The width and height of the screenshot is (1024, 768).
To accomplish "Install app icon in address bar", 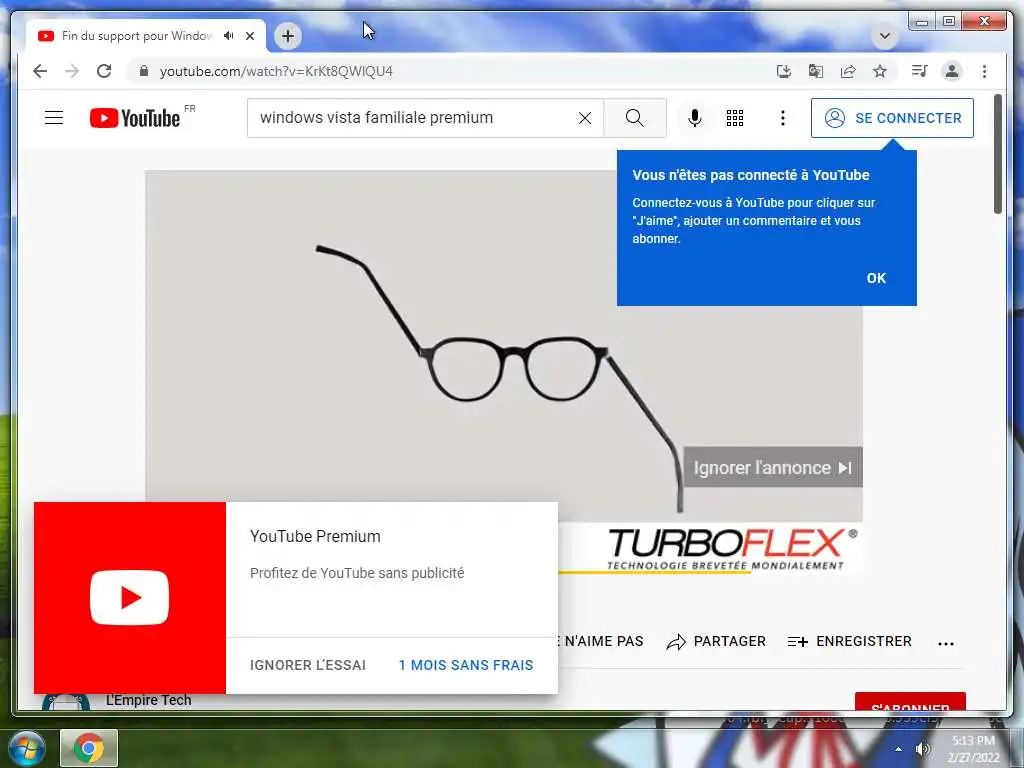I will click(x=784, y=71).
